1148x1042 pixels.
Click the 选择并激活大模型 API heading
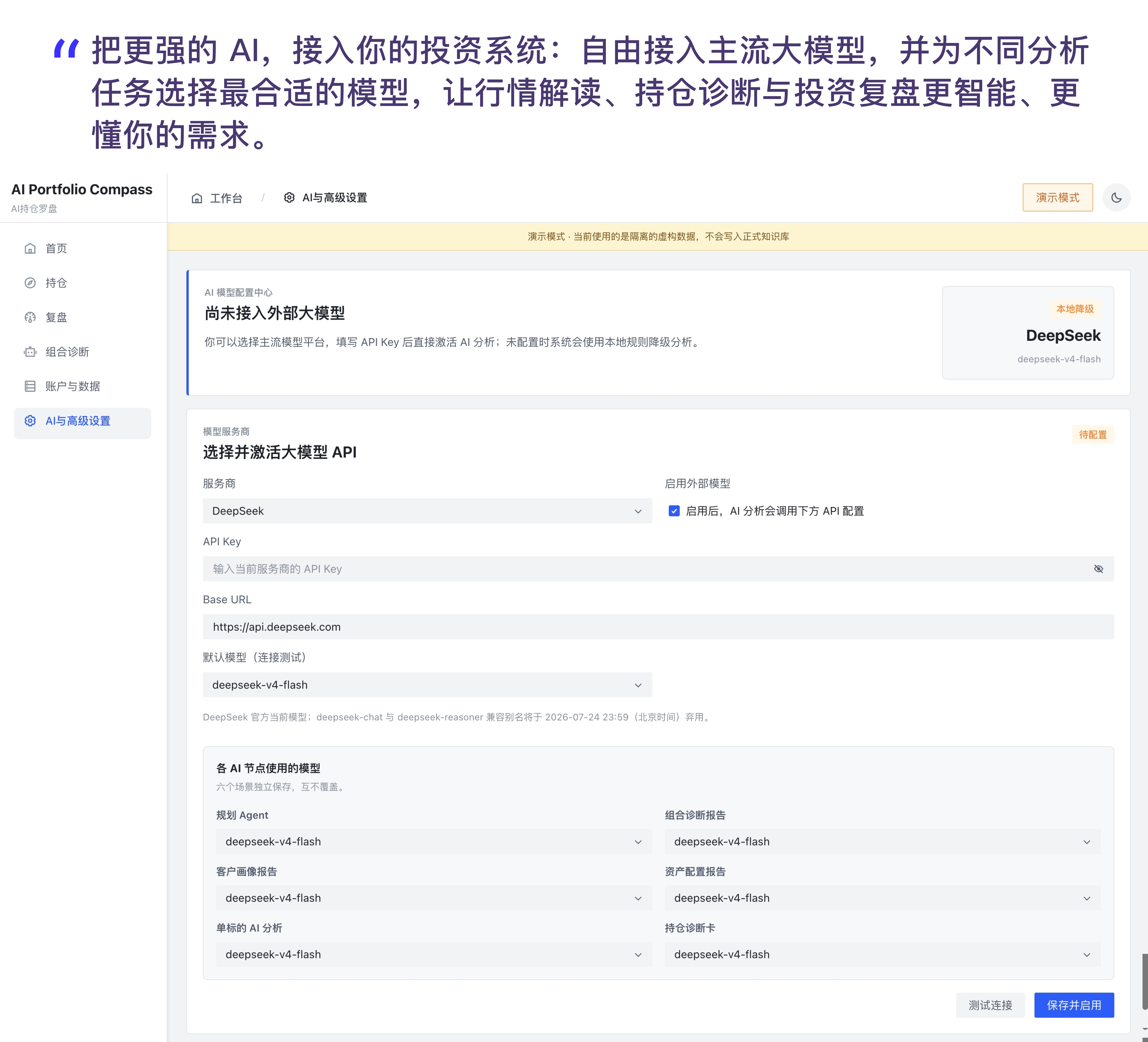280,452
